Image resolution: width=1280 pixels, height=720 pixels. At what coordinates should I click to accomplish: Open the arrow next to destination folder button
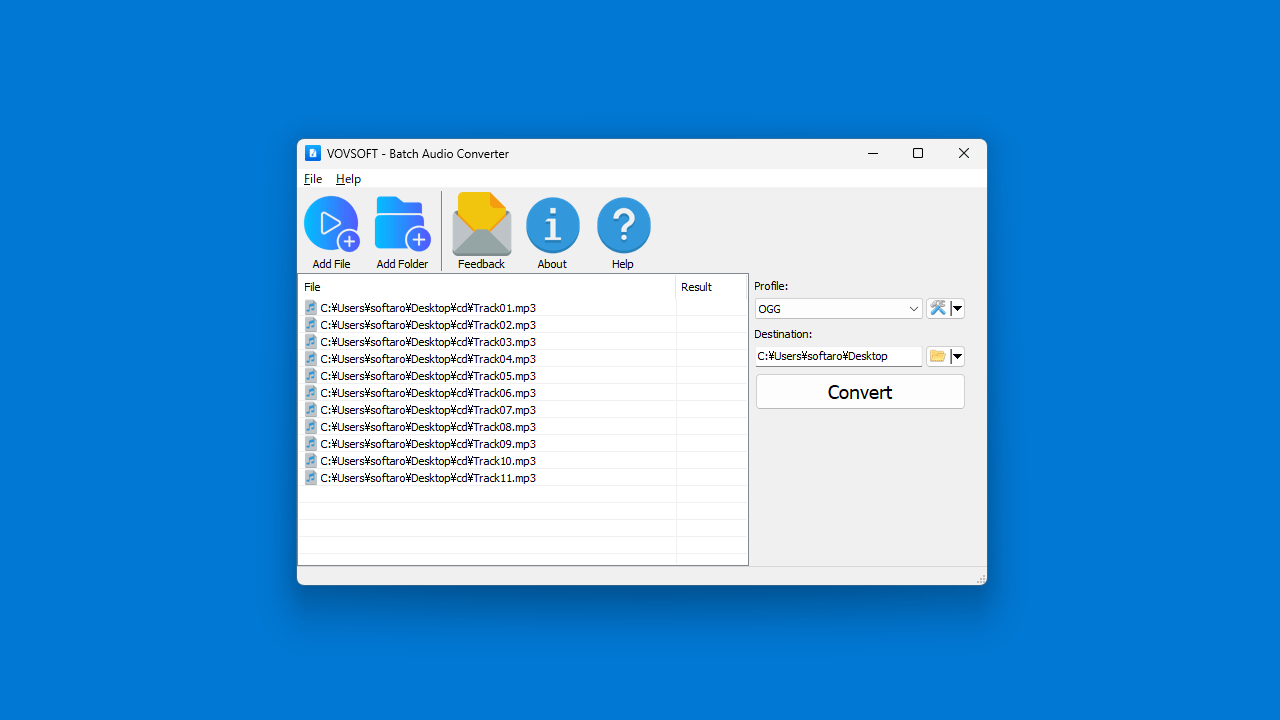(957, 356)
